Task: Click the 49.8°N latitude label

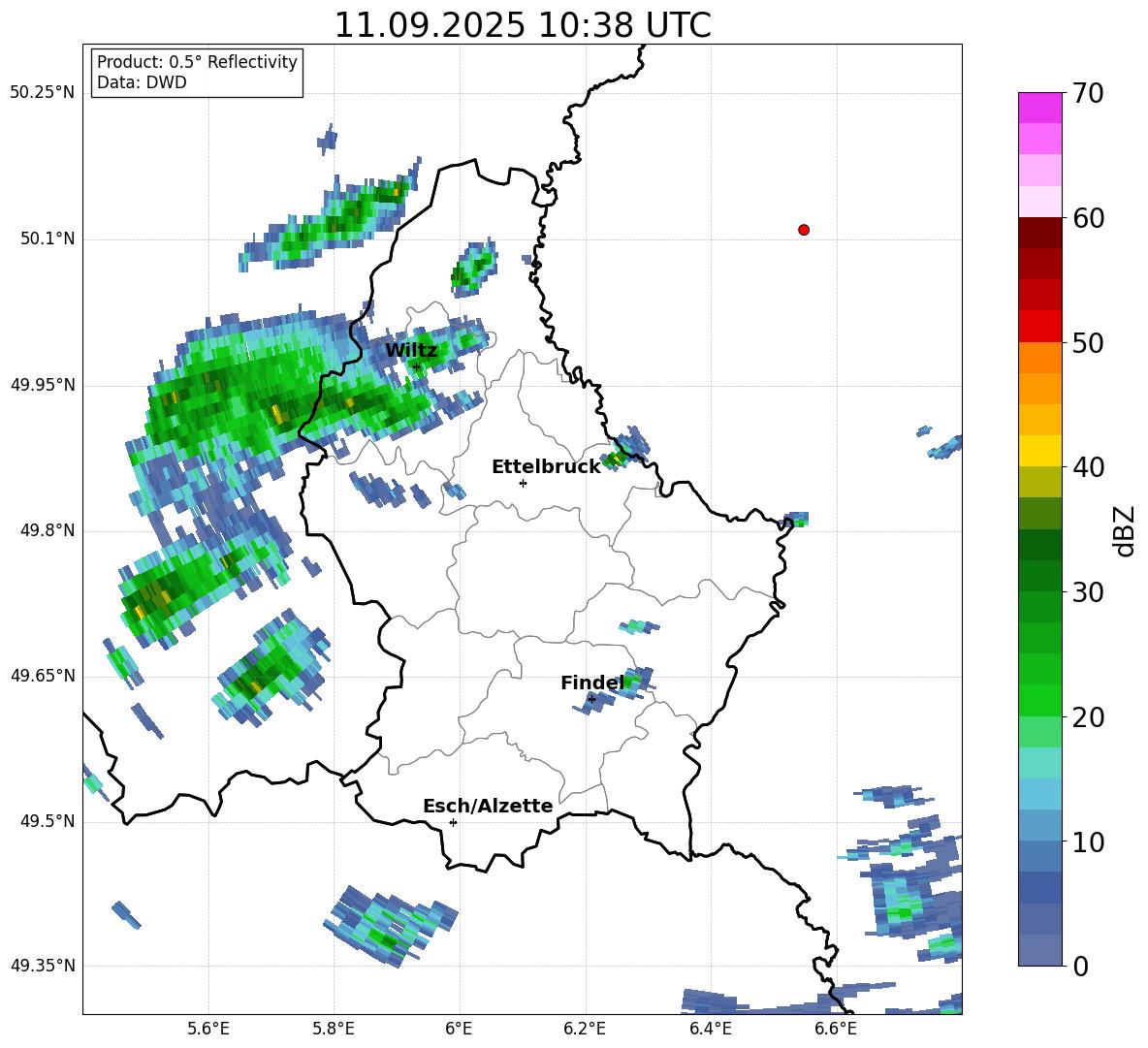Action: [47, 530]
